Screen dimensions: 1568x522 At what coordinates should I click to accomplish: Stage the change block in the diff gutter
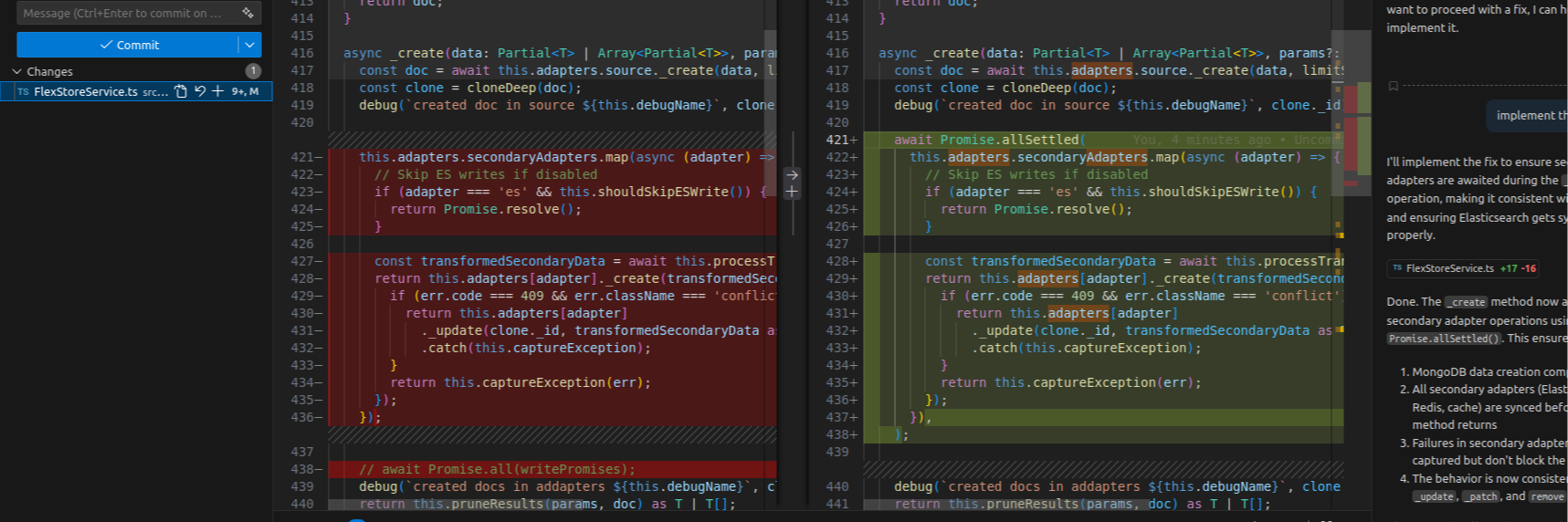coord(792,192)
